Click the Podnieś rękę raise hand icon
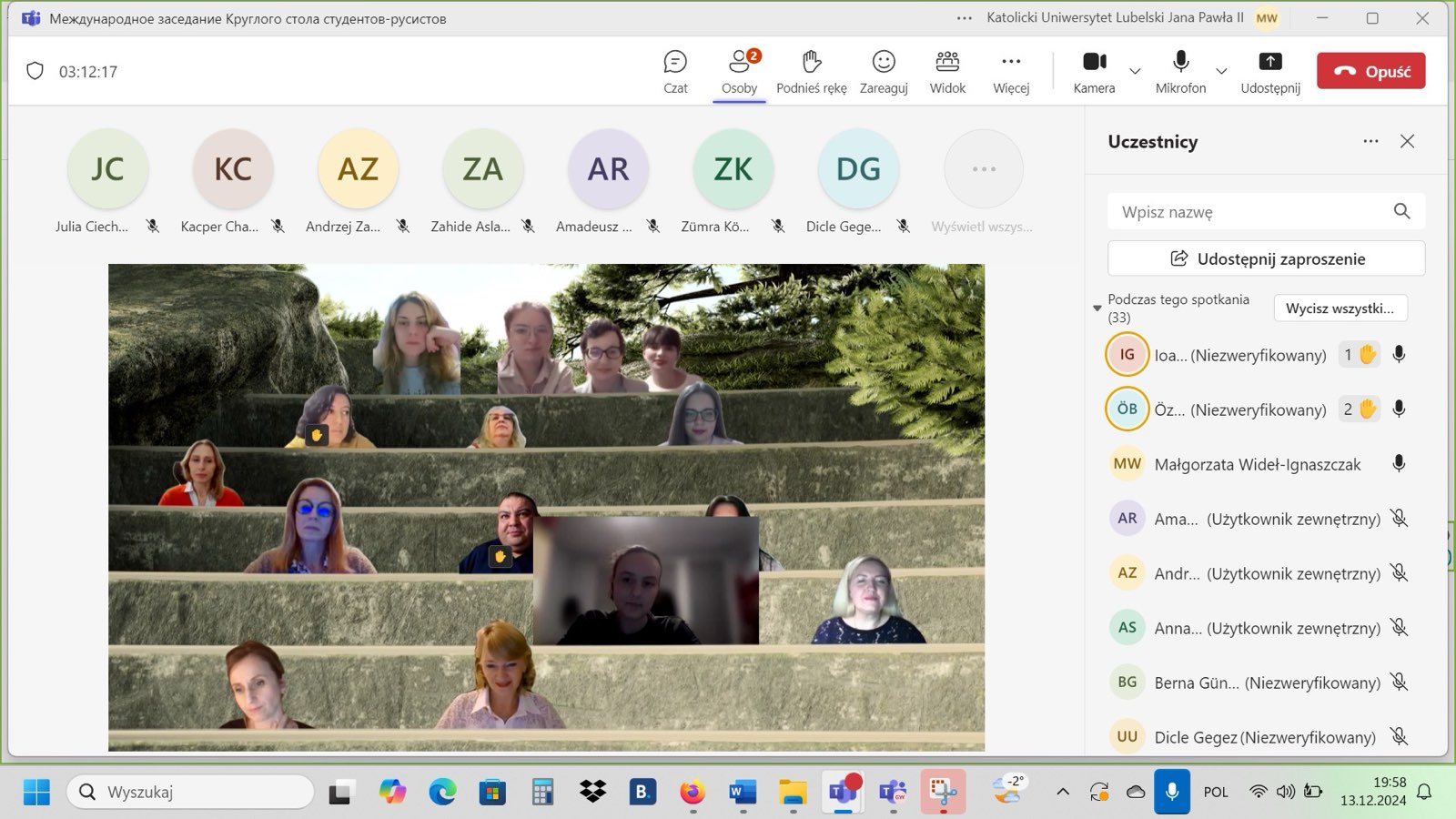The height and width of the screenshot is (819, 1456). [x=811, y=62]
